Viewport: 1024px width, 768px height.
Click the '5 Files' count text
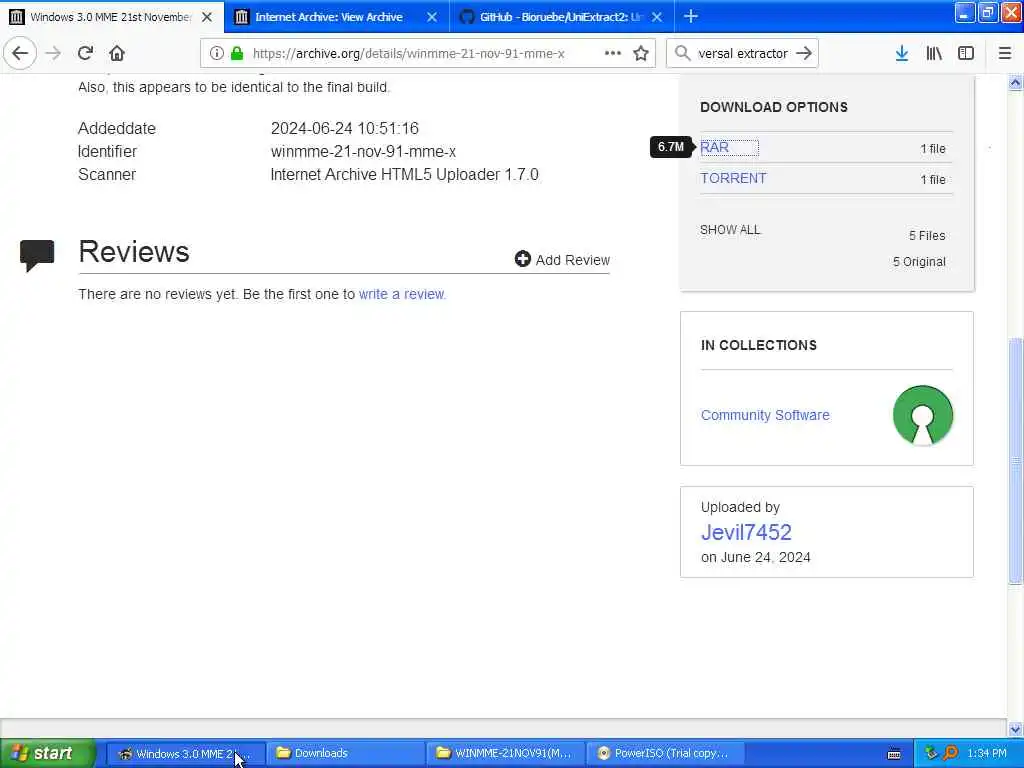click(x=927, y=236)
